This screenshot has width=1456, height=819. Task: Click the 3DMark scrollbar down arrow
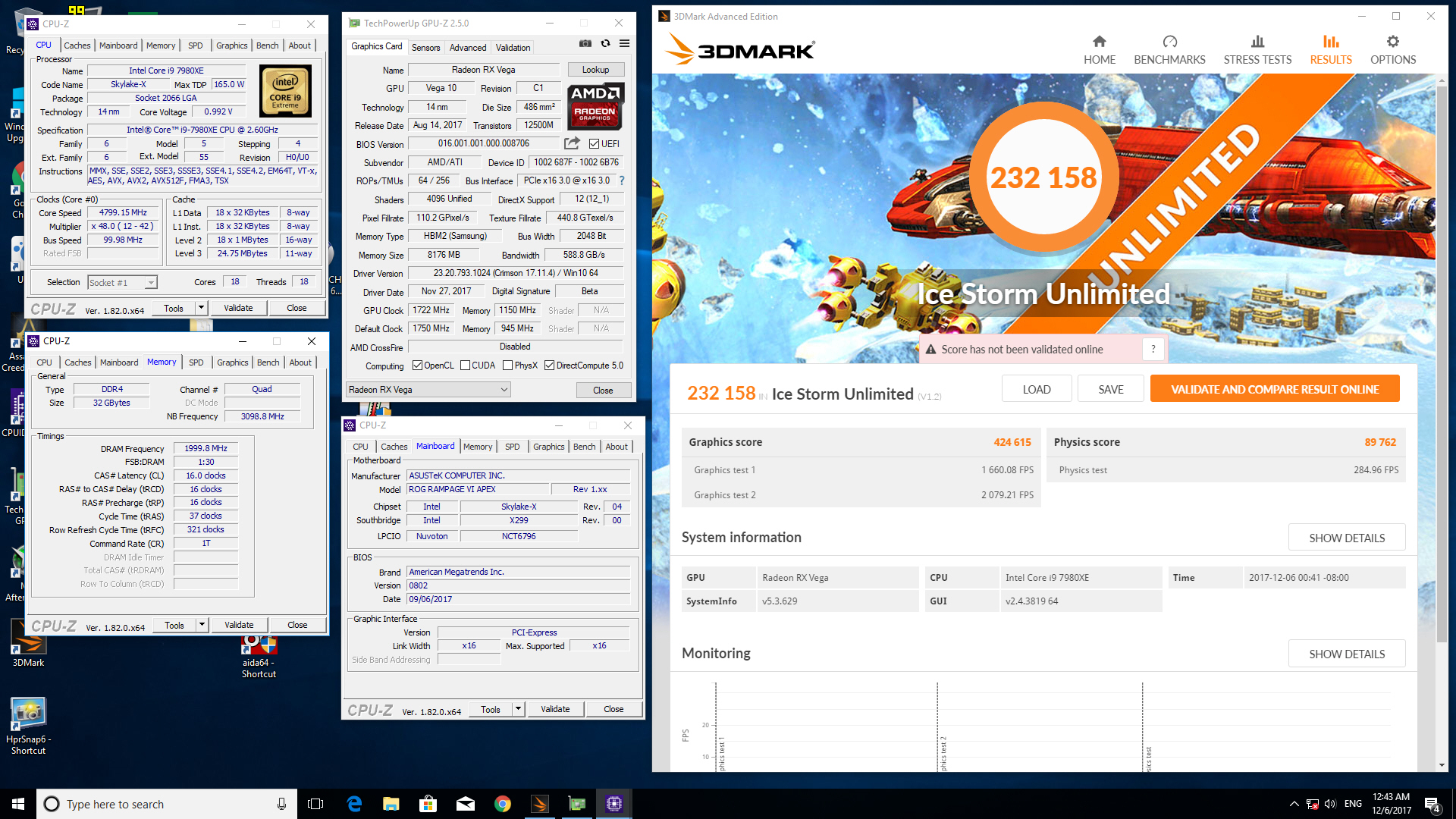click(x=1442, y=765)
